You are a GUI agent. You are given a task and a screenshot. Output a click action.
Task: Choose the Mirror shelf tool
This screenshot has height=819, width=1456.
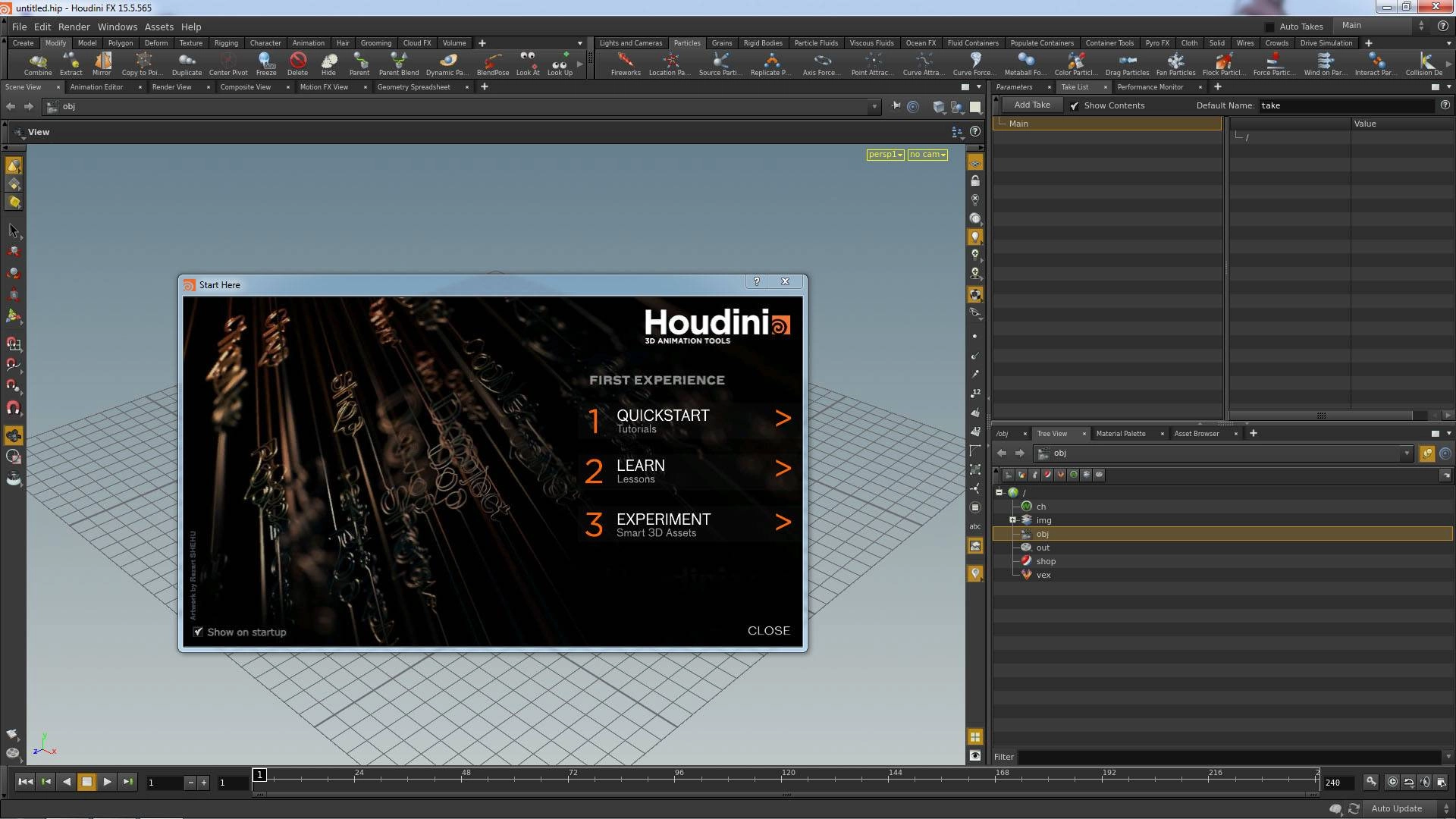(102, 64)
